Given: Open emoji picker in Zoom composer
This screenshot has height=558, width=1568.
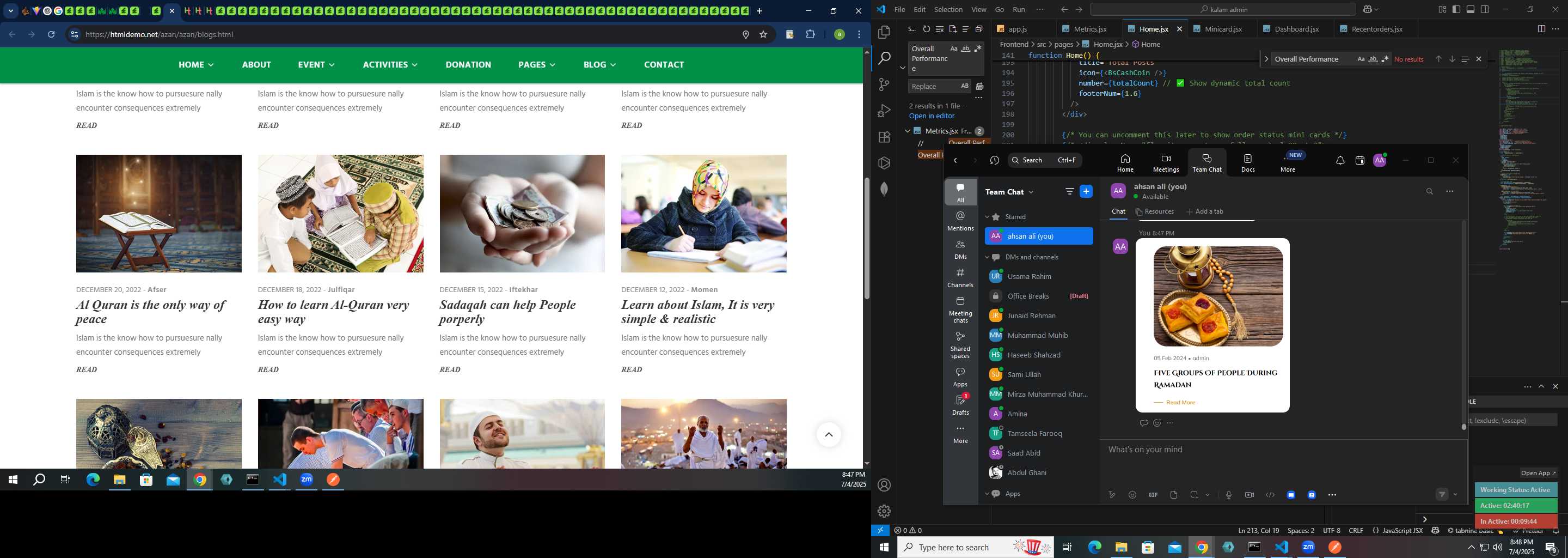Looking at the screenshot, I should pos(1132,495).
